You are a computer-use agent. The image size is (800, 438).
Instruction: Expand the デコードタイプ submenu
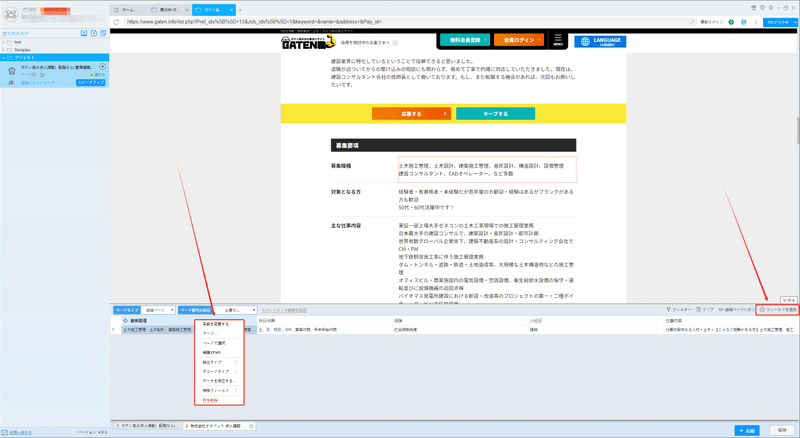point(219,371)
